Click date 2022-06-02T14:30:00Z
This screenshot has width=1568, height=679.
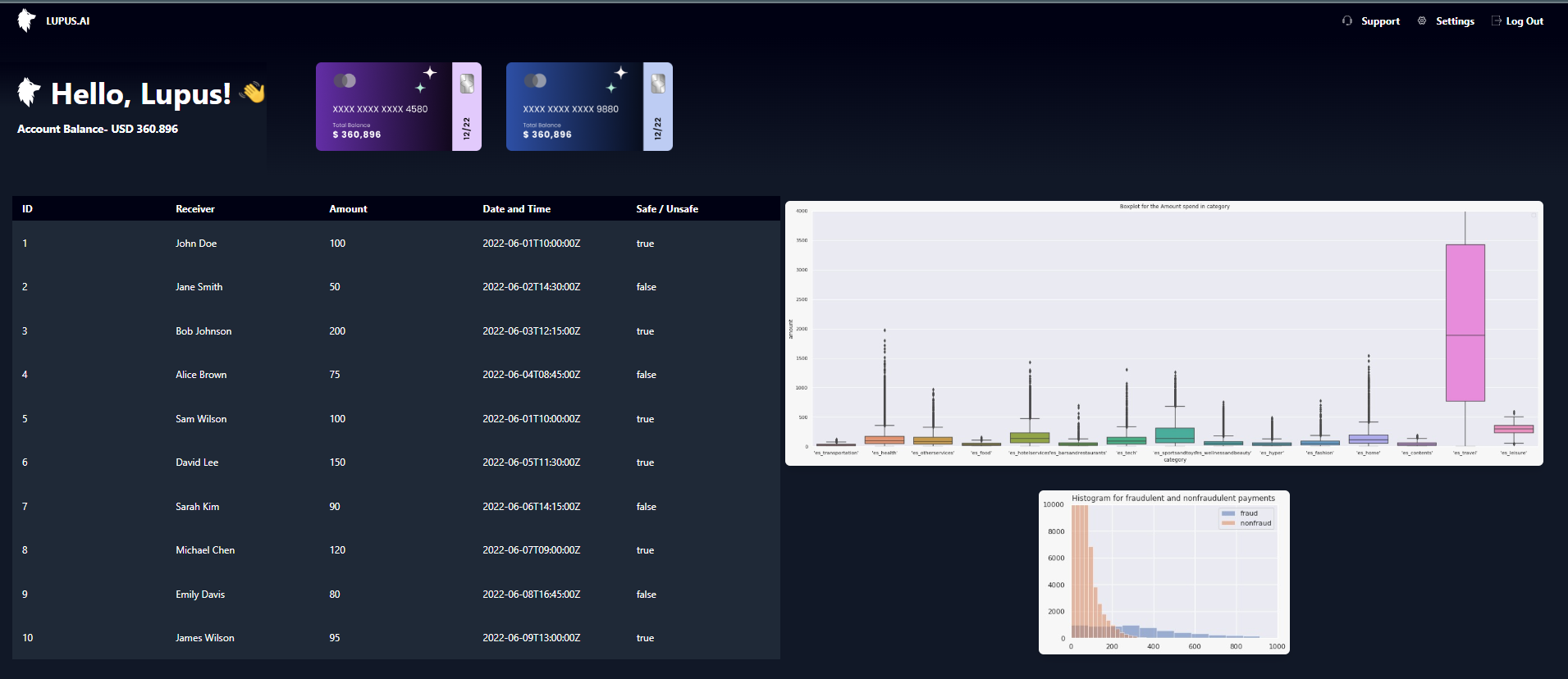point(532,287)
